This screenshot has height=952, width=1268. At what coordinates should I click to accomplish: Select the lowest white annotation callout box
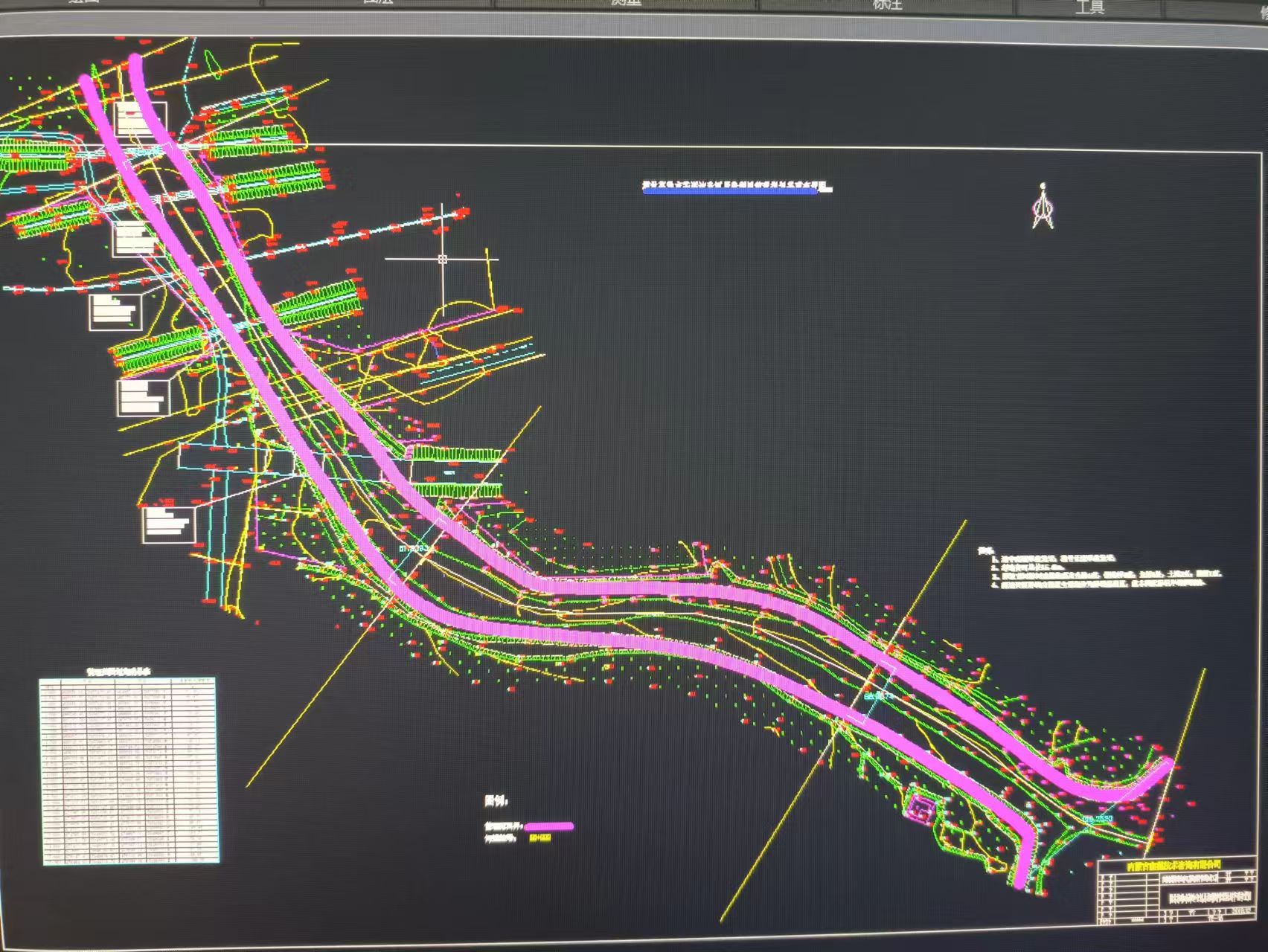click(169, 524)
